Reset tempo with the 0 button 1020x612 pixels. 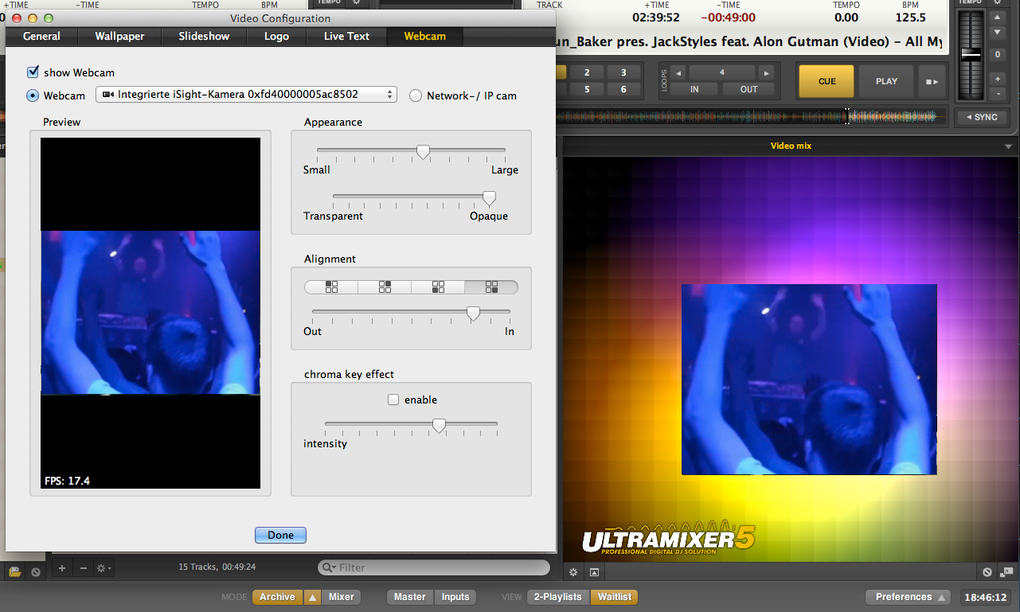(x=997, y=55)
